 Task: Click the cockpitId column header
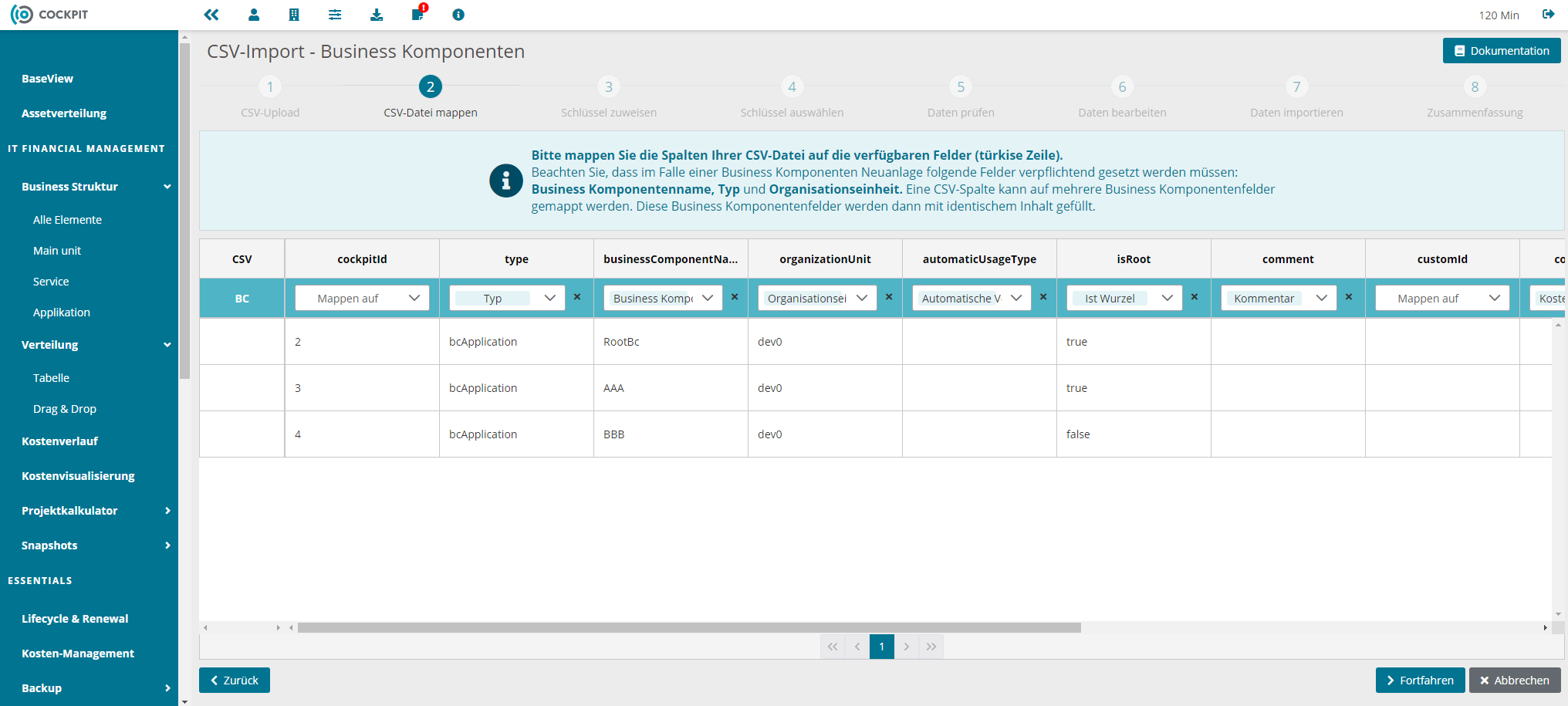362,259
